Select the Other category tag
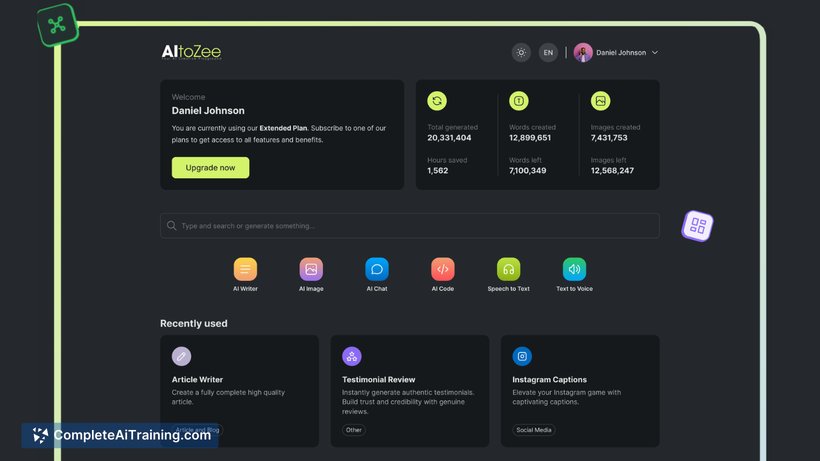The width and height of the screenshot is (820, 461). coord(354,430)
